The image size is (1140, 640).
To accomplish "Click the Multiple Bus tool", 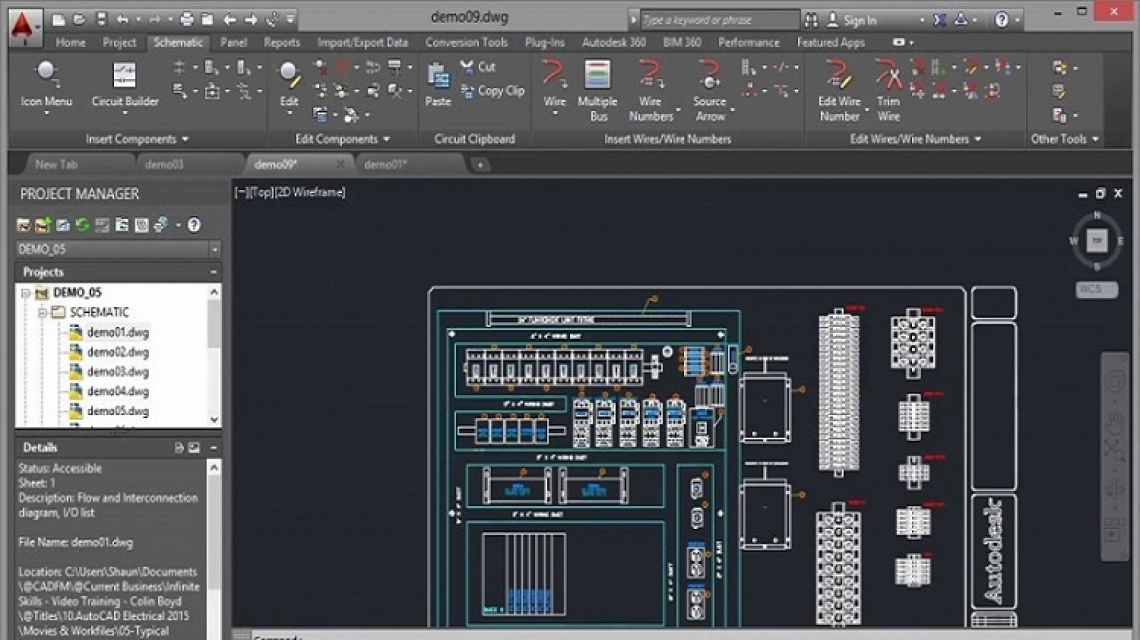I will tap(597, 90).
